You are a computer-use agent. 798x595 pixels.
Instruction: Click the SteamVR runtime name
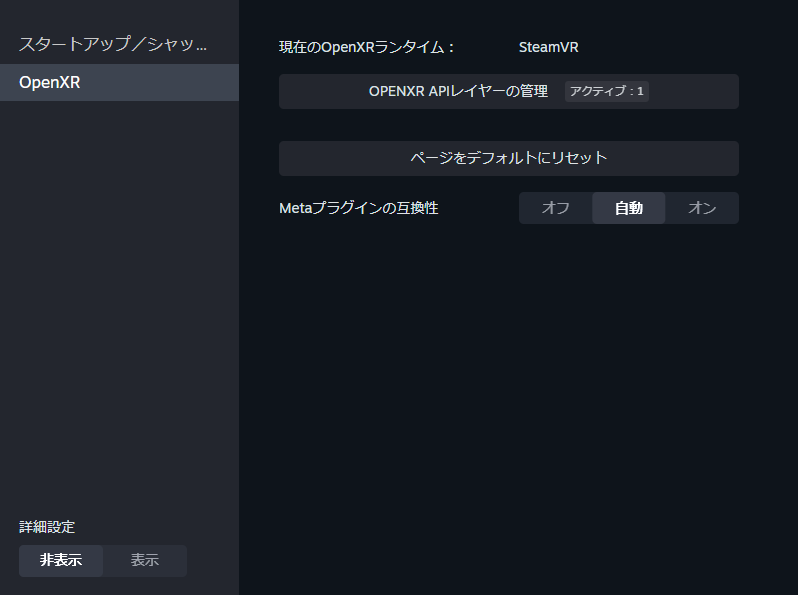point(548,47)
